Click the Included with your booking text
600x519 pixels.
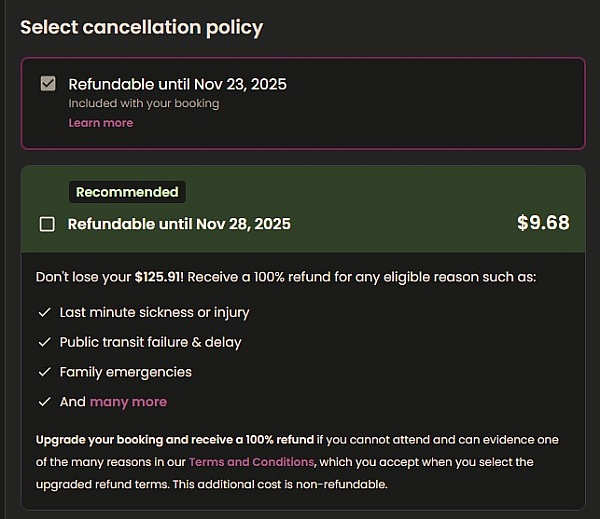point(143,103)
